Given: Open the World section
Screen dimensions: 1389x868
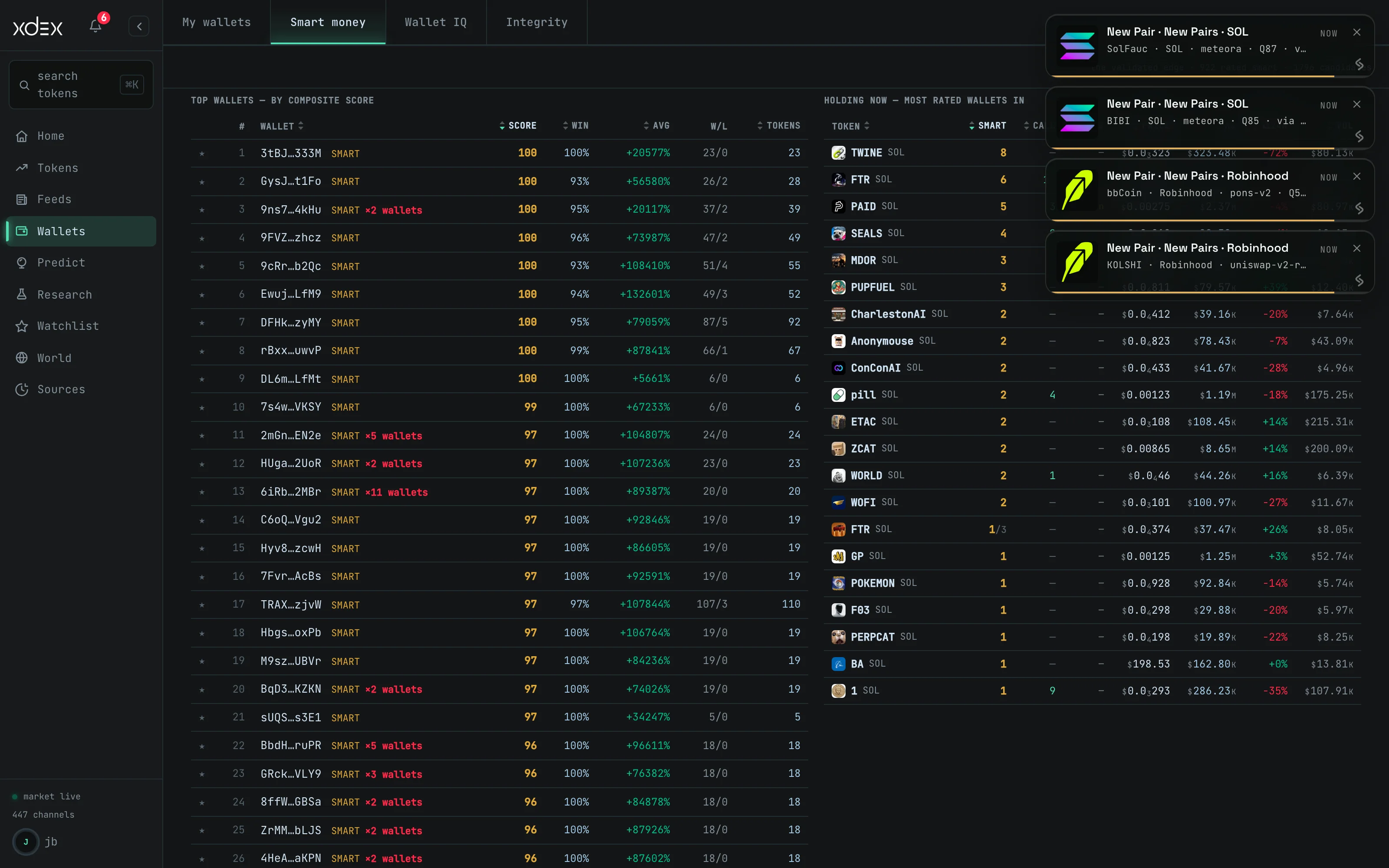Looking at the screenshot, I should pos(81,358).
